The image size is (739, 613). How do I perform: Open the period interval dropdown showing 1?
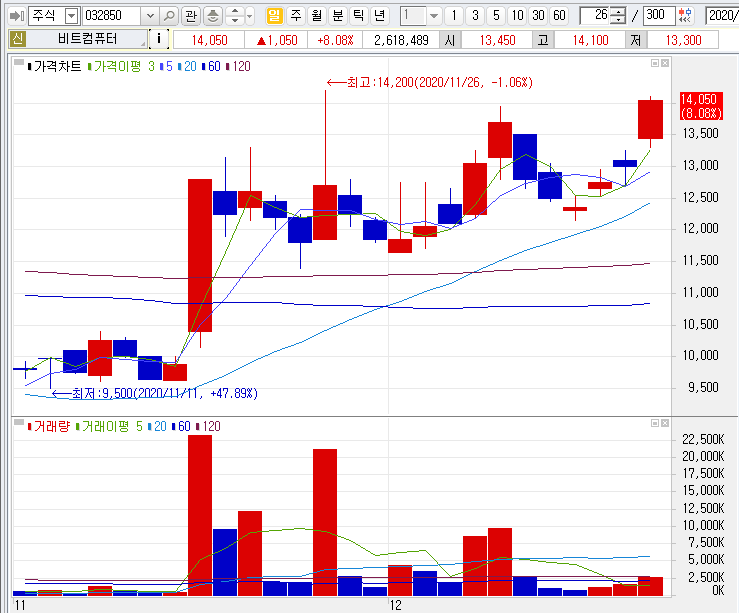coord(434,16)
